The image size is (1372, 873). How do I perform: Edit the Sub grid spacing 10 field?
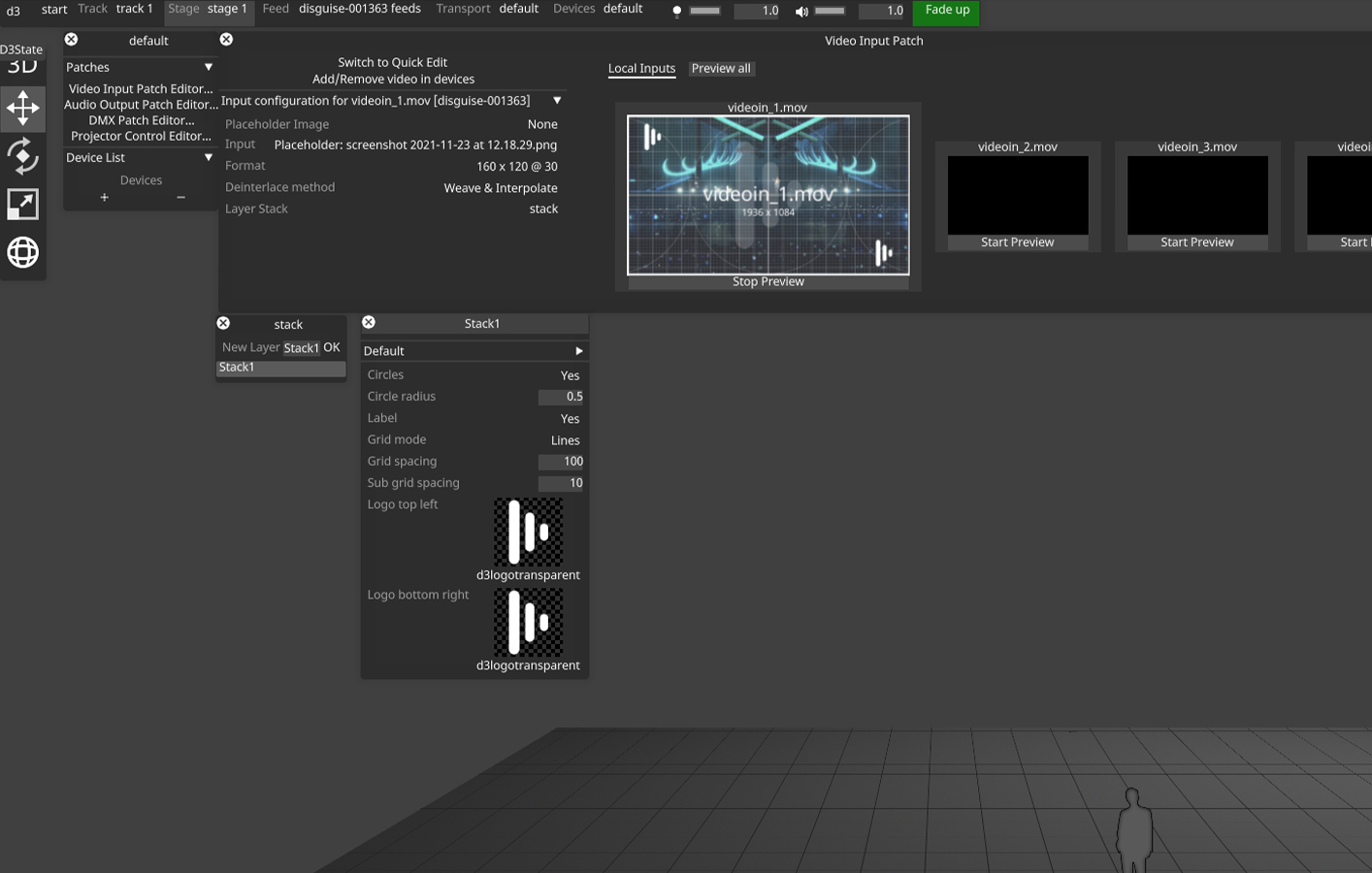pos(562,483)
